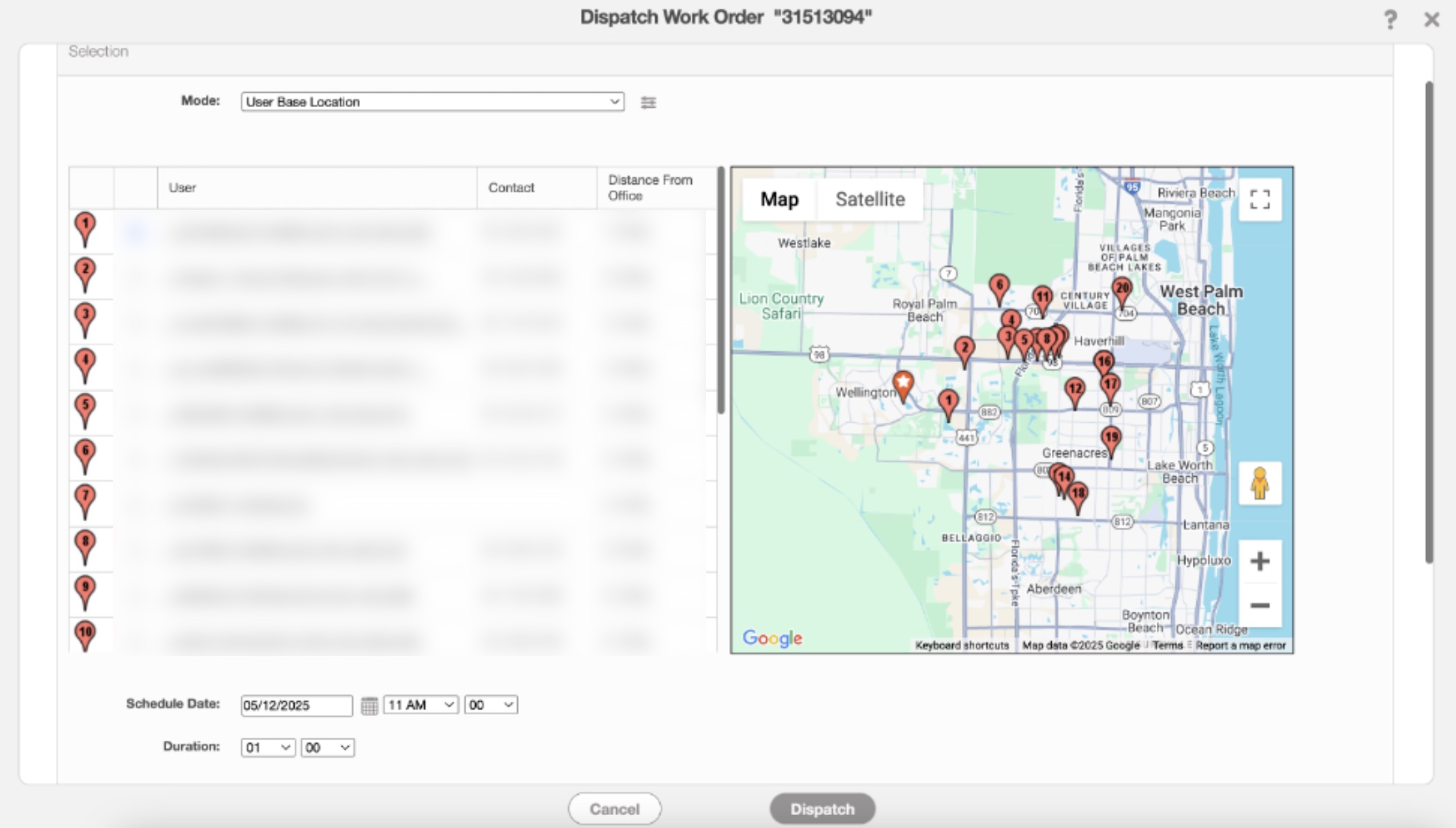Open the schedule date calendar picker
Screen dimensions: 1456x828
pyautogui.click(x=369, y=705)
